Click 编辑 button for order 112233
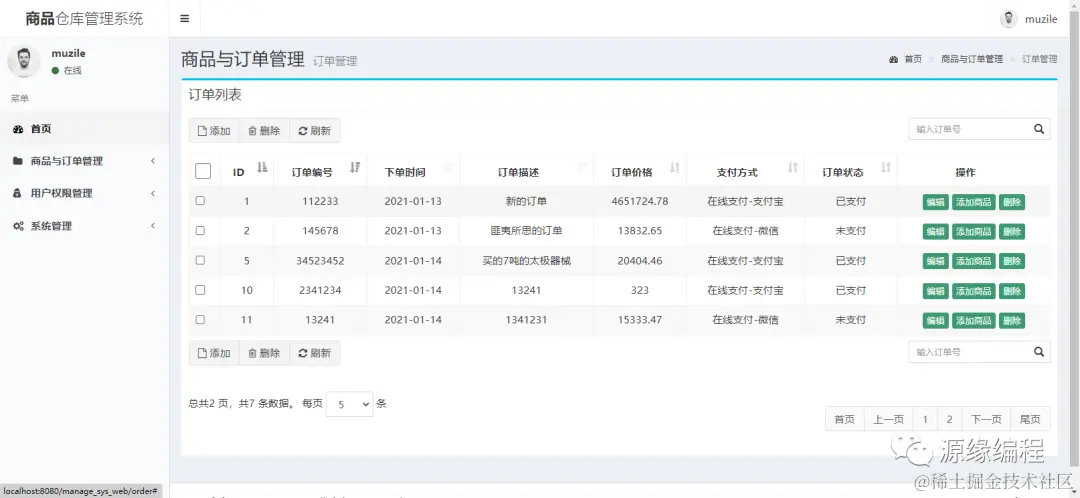Viewport: 1080px width, 498px height. tap(935, 202)
